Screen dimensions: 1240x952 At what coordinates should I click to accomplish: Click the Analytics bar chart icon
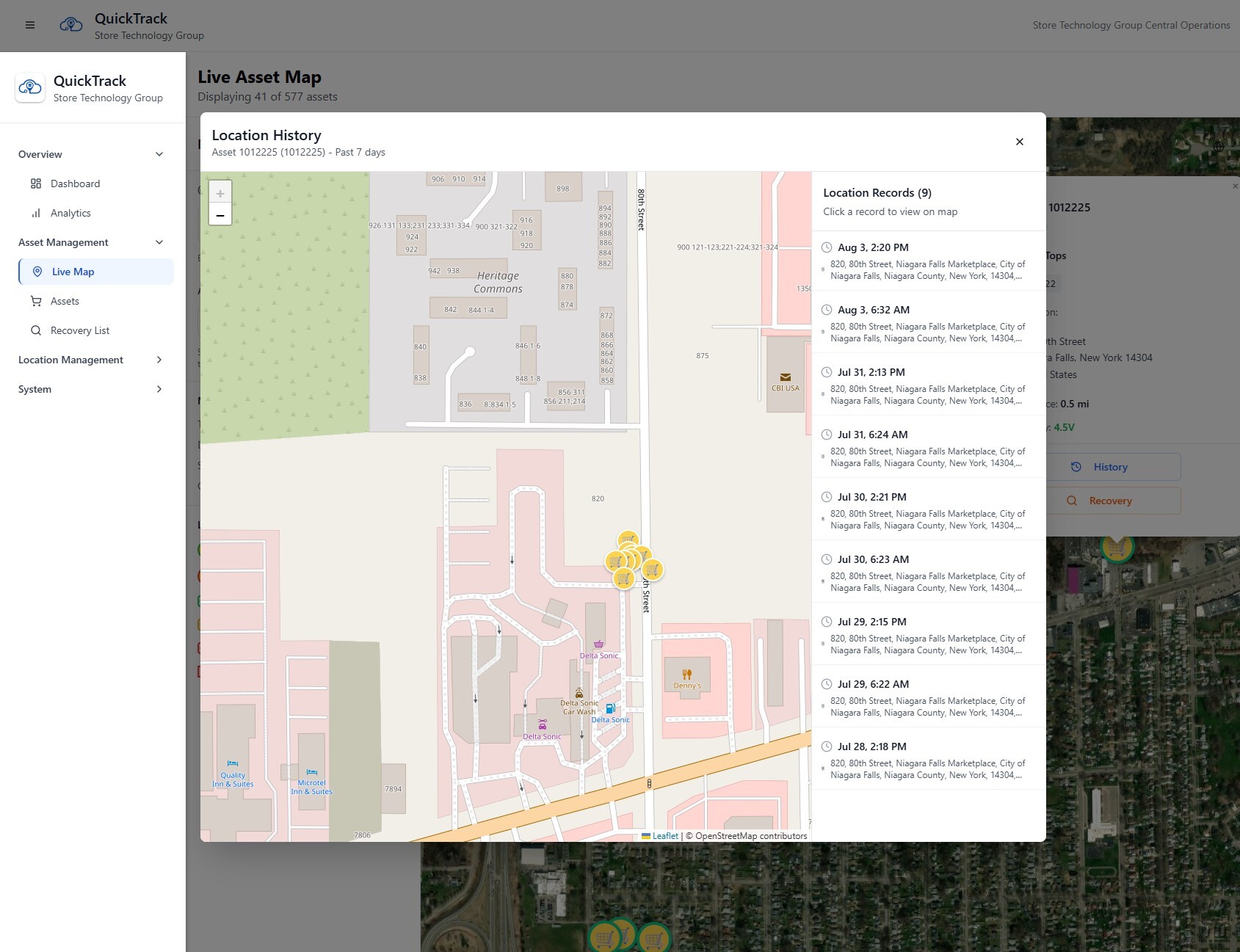pos(35,213)
